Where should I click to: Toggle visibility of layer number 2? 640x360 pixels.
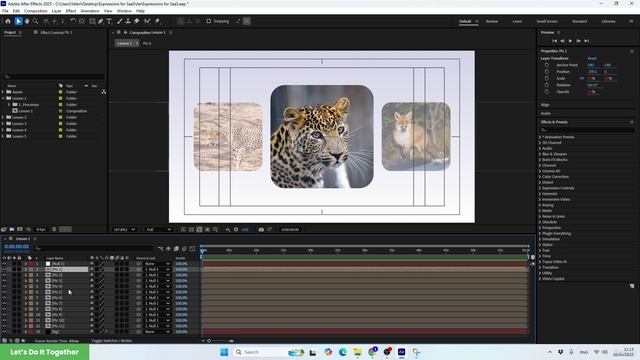point(4,269)
